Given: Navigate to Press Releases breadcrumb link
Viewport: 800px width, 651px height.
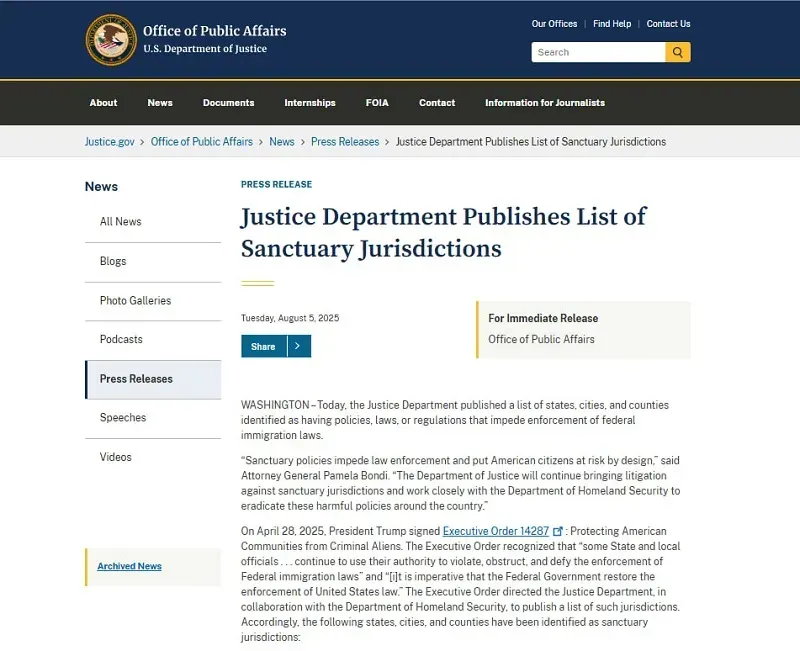Looking at the screenshot, I should click(x=345, y=142).
